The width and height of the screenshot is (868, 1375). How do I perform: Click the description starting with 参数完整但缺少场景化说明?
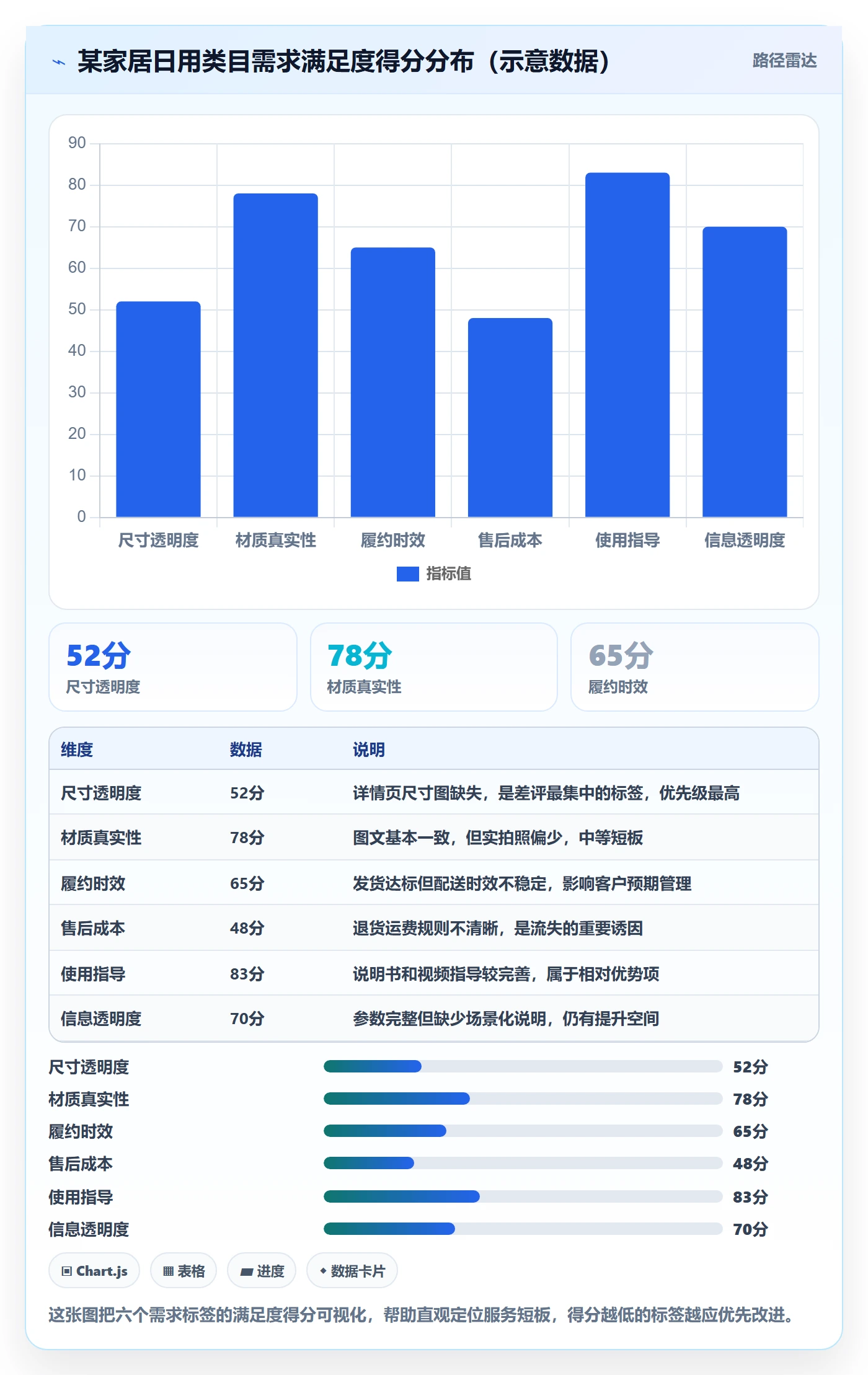click(506, 1019)
